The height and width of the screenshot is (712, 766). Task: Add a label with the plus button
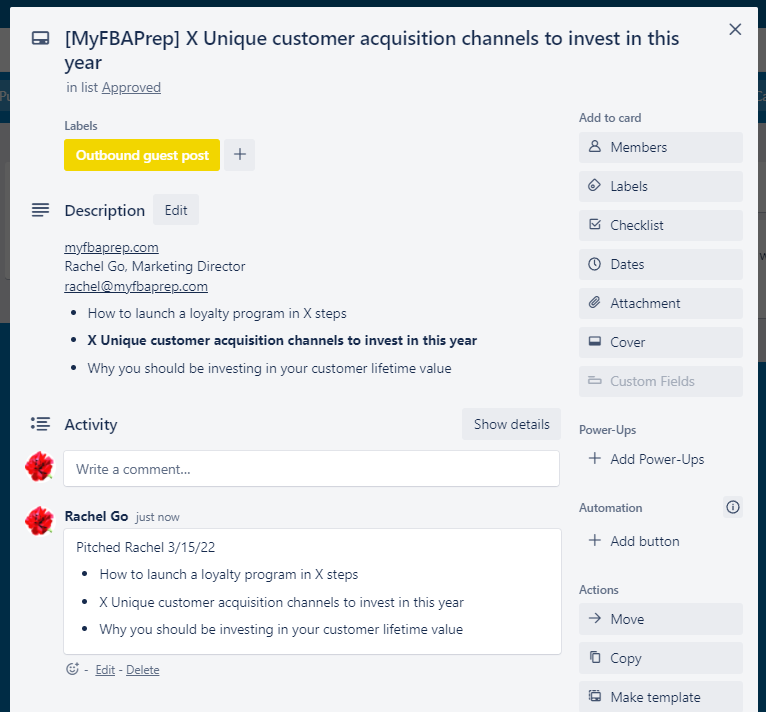(239, 155)
